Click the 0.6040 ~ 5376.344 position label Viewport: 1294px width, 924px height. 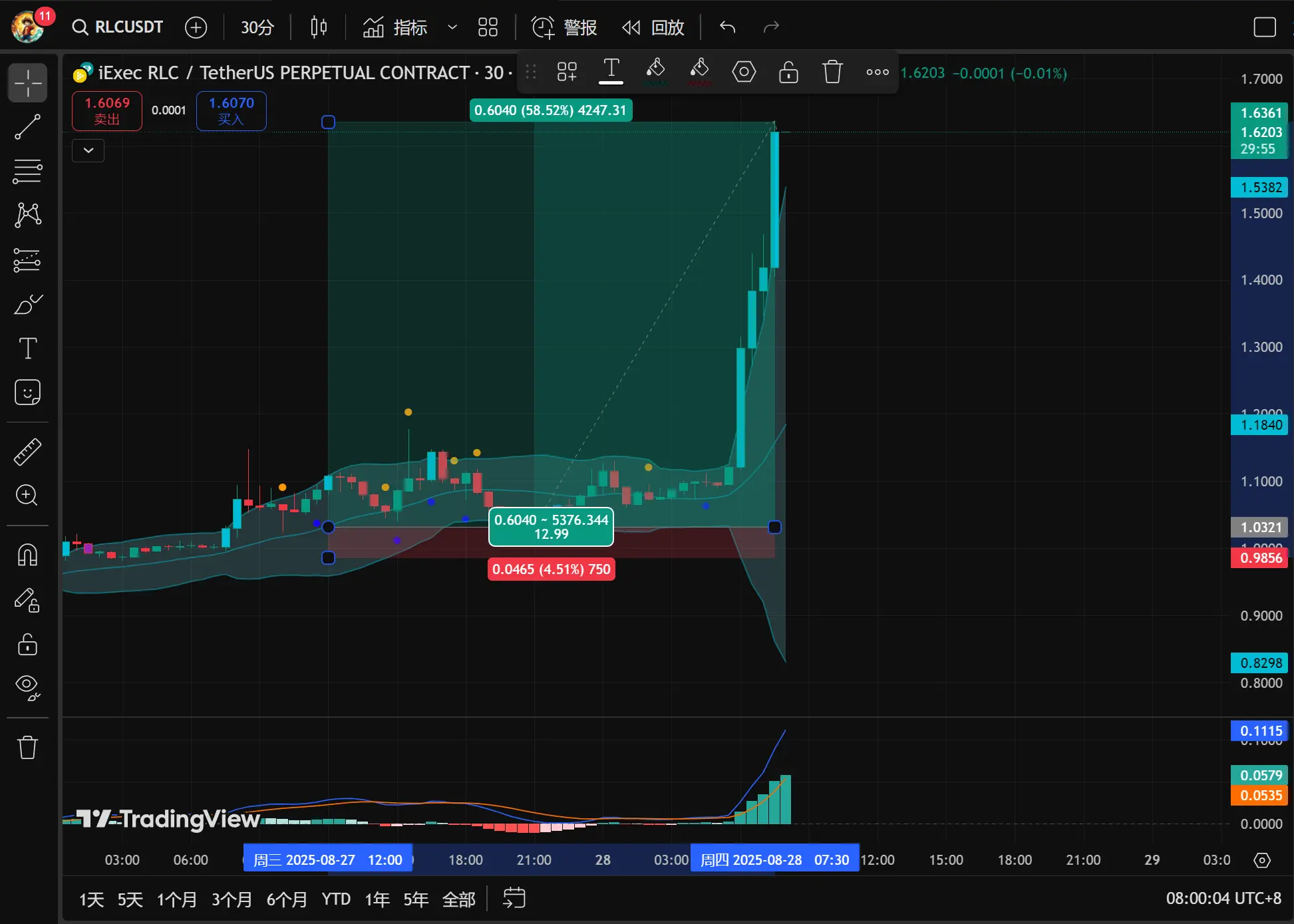551,527
